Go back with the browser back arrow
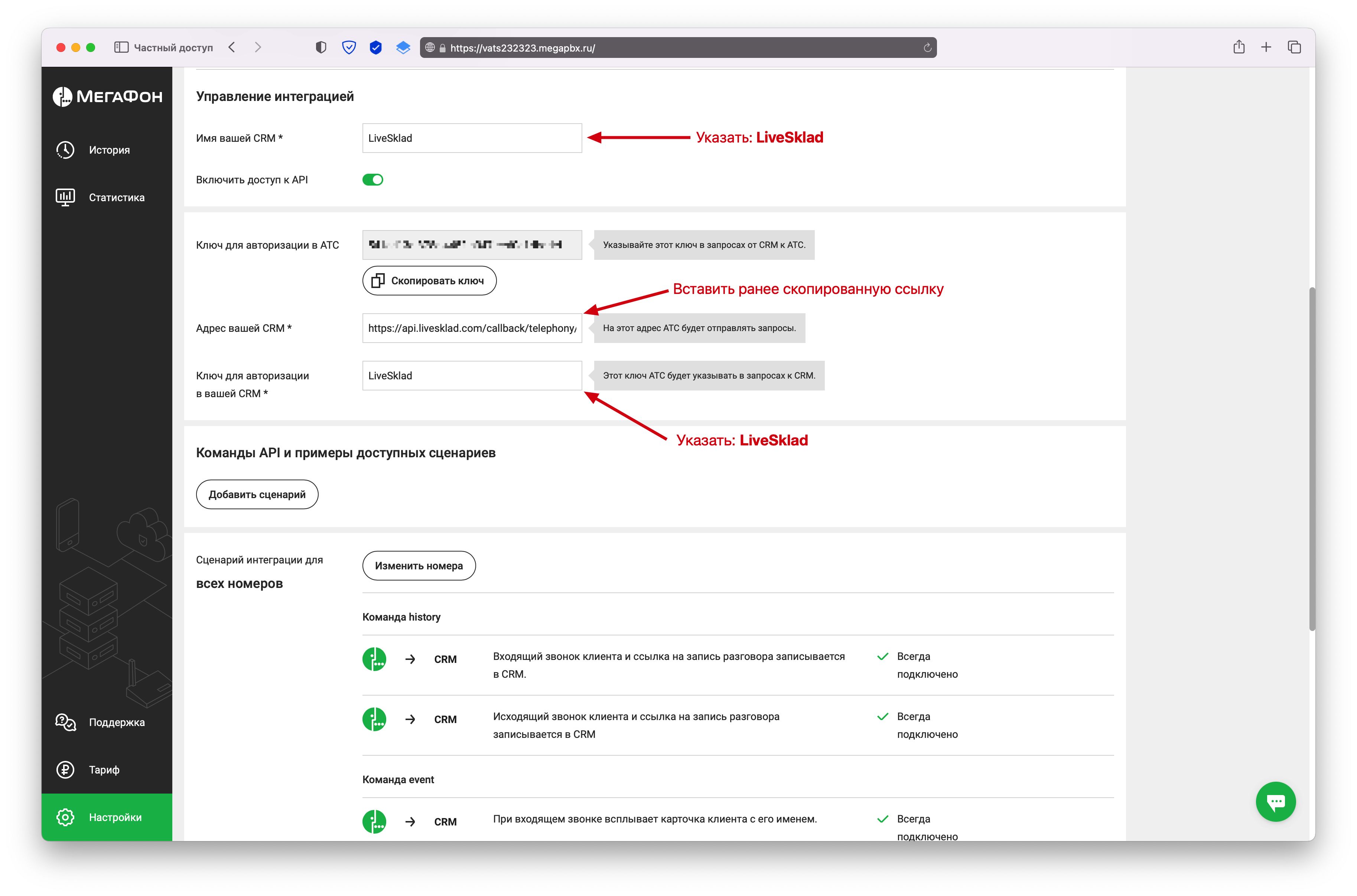This screenshot has width=1357, height=896. (231, 48)
